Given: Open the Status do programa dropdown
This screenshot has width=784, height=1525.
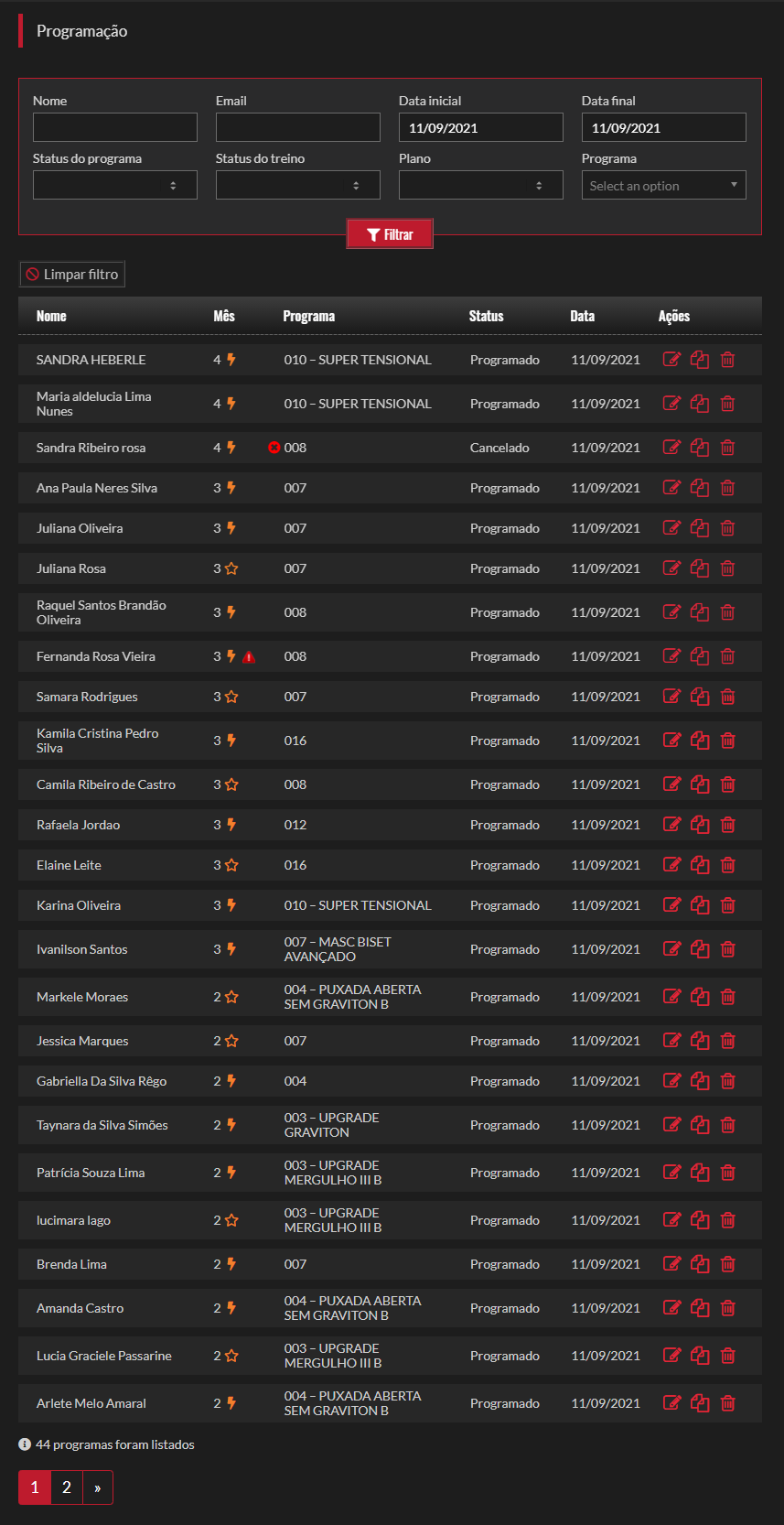Looking at the screenshot, I should tap(115, 185).
